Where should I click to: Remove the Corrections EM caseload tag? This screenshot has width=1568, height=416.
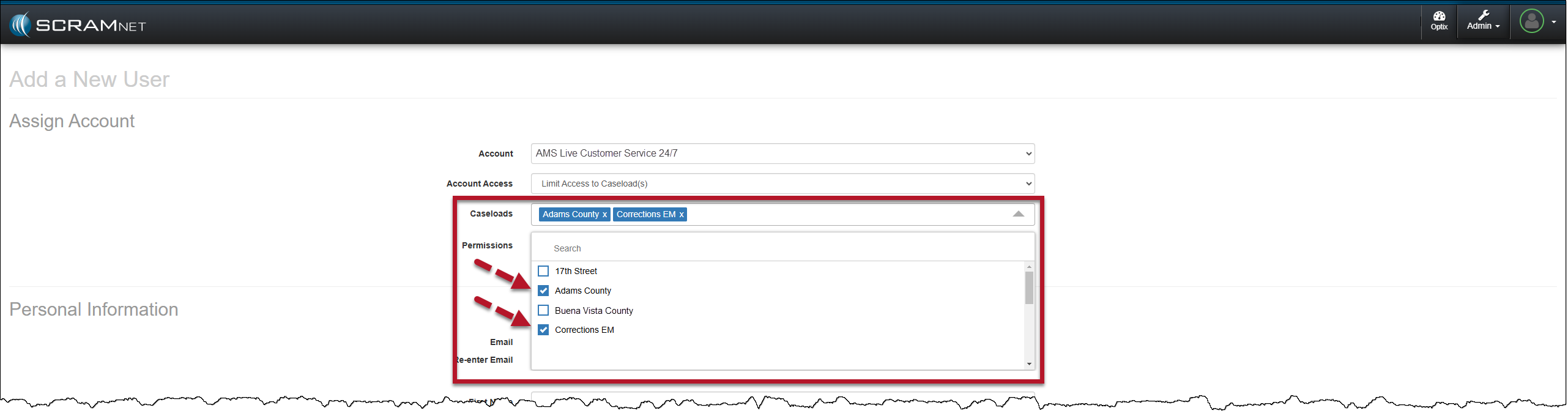point(681,215)
